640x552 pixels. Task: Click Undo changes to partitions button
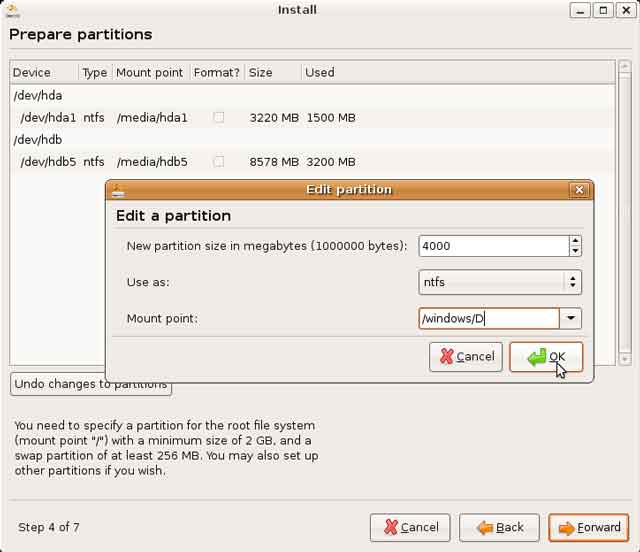pos(90,384)
